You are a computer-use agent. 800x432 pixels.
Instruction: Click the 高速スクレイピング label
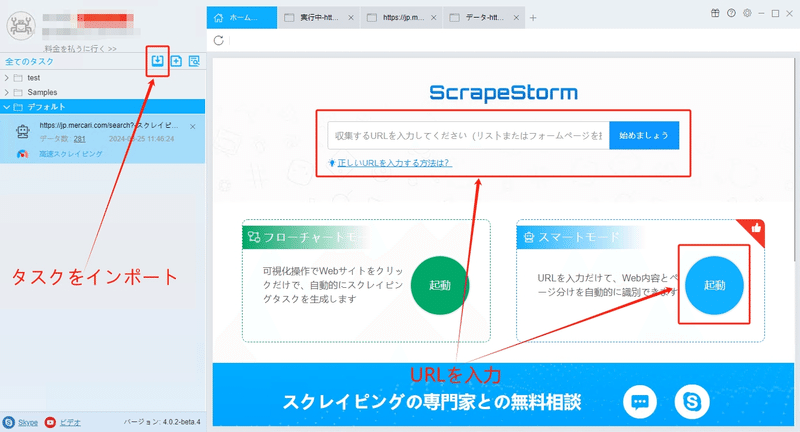click(x=70, y=154)
